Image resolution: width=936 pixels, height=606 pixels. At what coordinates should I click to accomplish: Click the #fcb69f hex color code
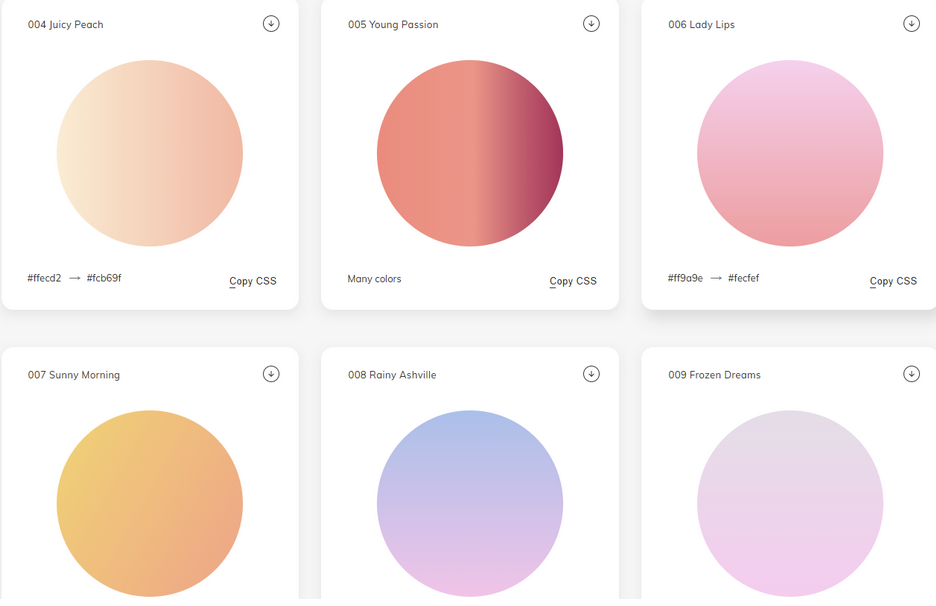coord(104,278)
